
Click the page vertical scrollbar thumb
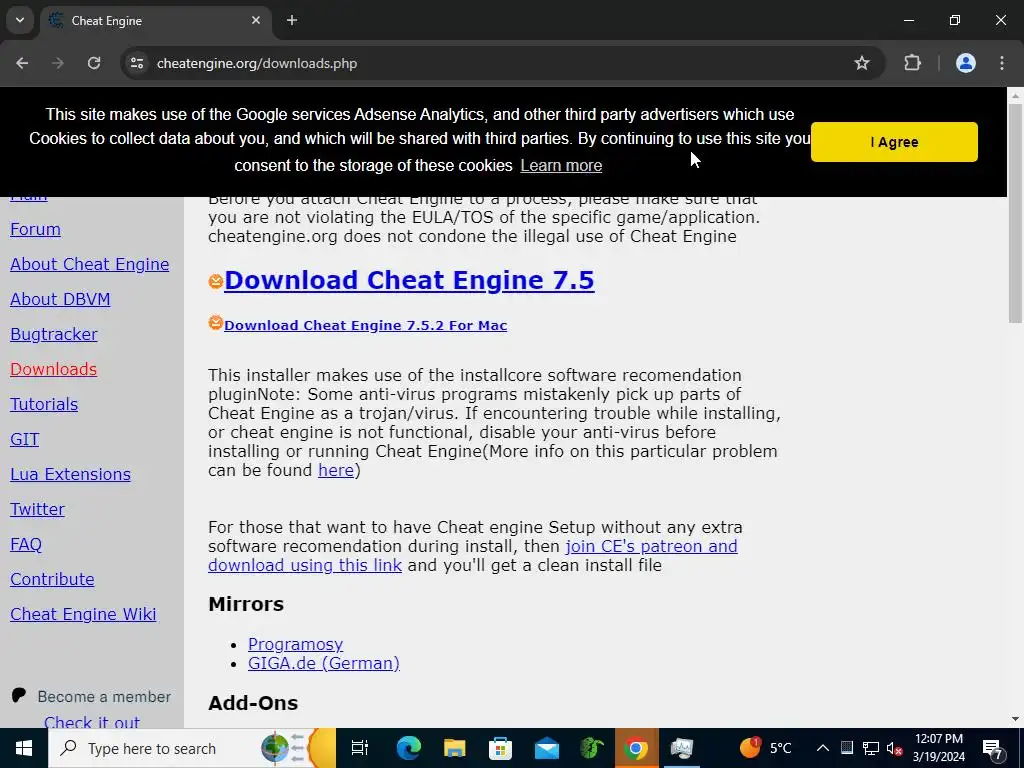pyautogui.click(x=1015, y=212)
